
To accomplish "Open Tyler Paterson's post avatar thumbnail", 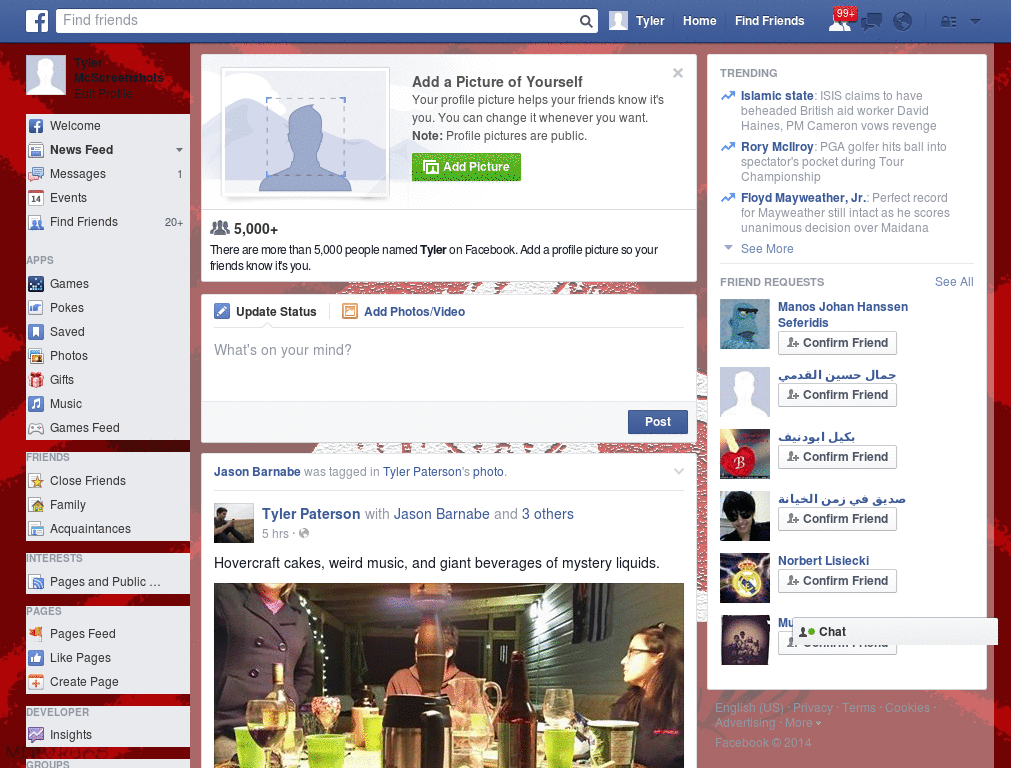I will [x=234, y=523].
